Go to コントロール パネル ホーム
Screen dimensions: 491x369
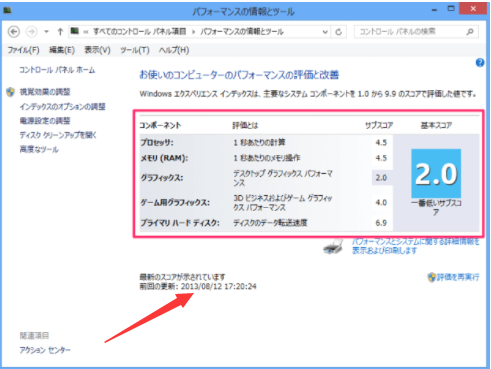click(57, 70)
